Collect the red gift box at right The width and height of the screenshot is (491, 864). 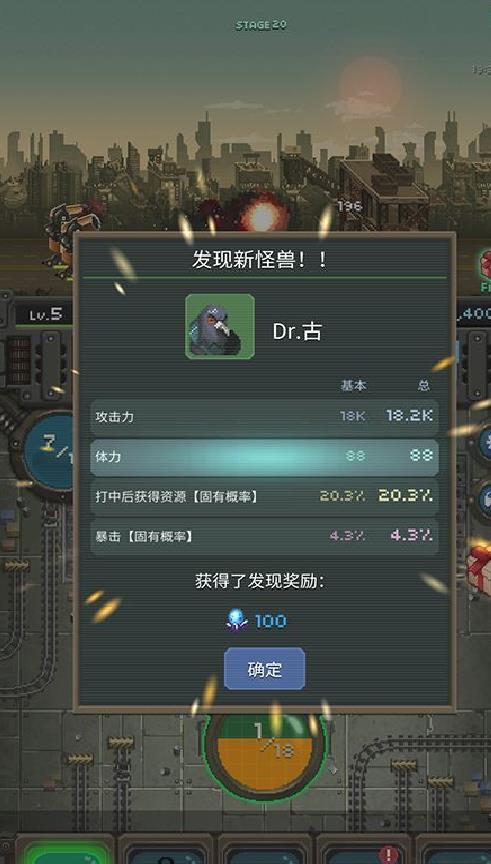point(479,569)
